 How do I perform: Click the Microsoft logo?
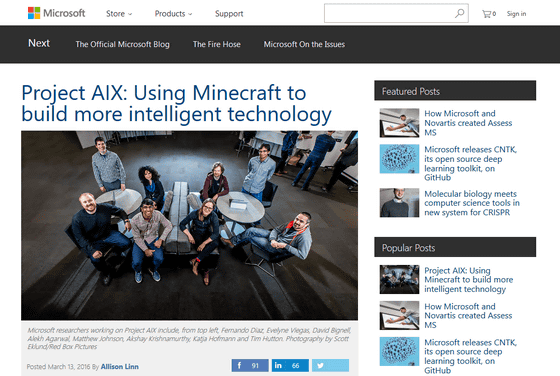coord(56,13)
